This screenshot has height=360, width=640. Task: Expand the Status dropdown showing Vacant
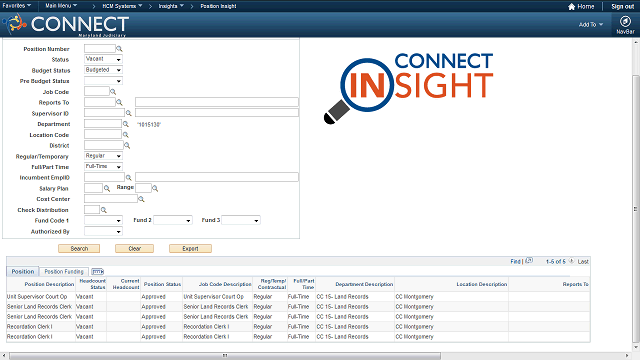(x=103, y=59)
